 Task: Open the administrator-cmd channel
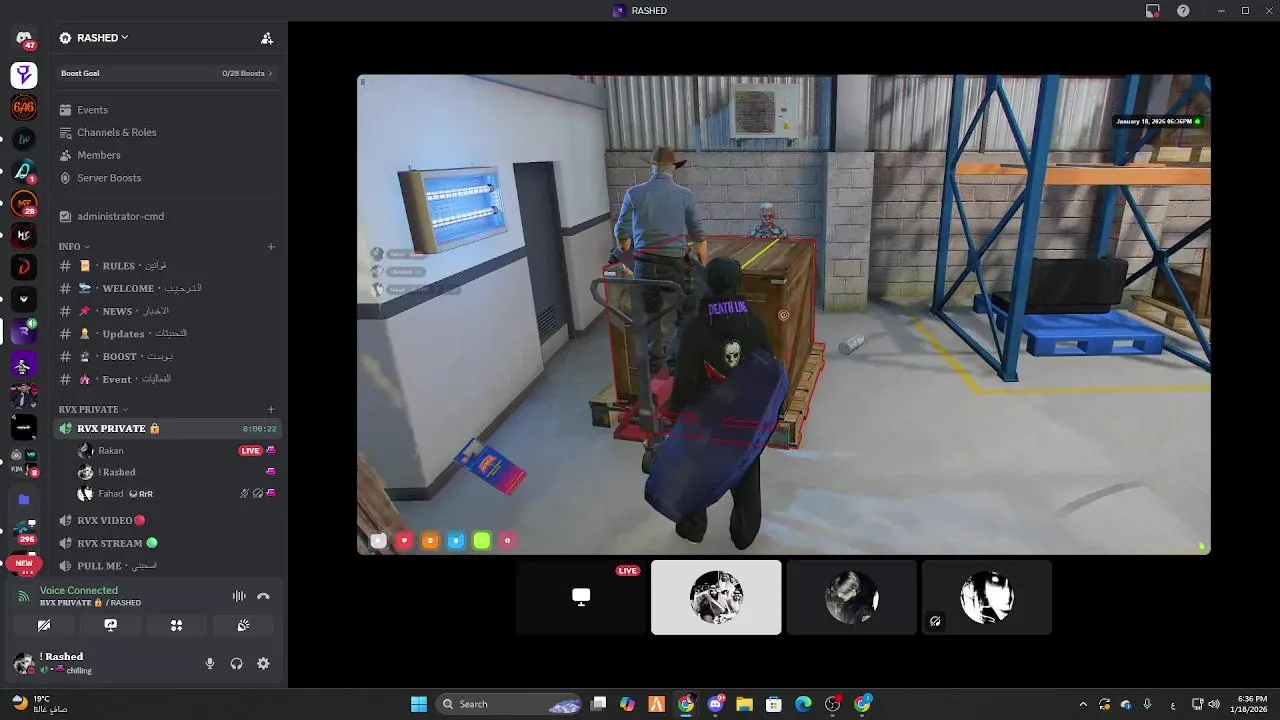click(167, 216)
